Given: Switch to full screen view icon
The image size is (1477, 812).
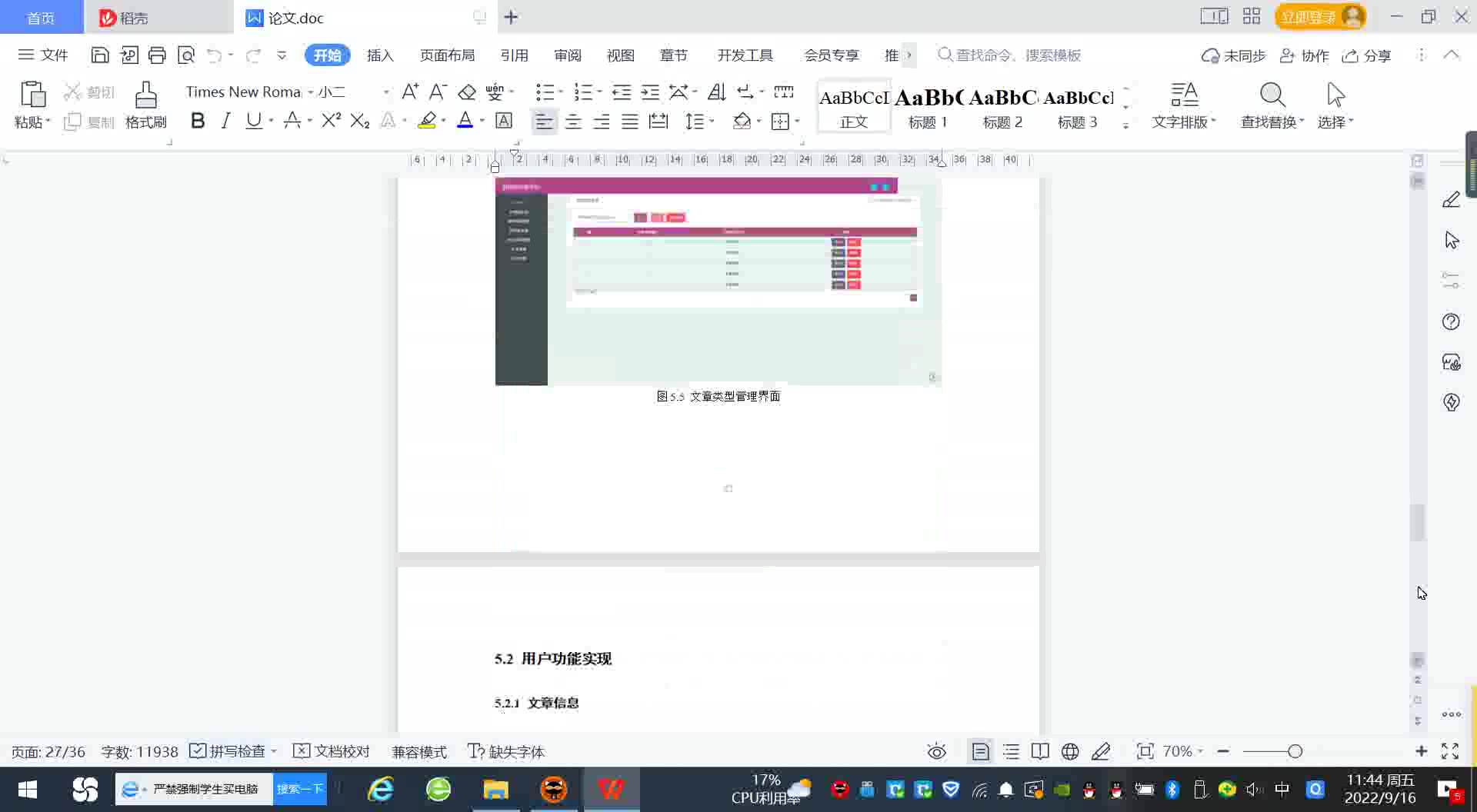Looking at the screenshot, I should (1450, 751).
